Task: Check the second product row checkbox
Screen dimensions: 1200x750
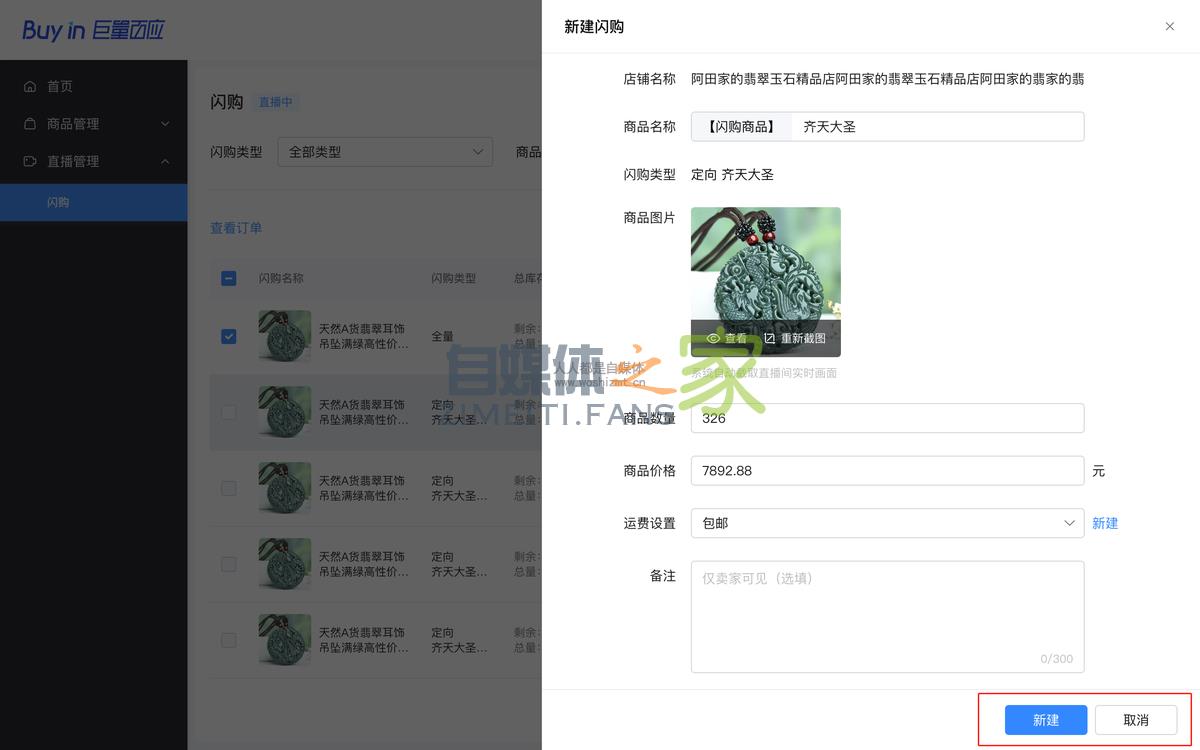Action: pos(228,412)
